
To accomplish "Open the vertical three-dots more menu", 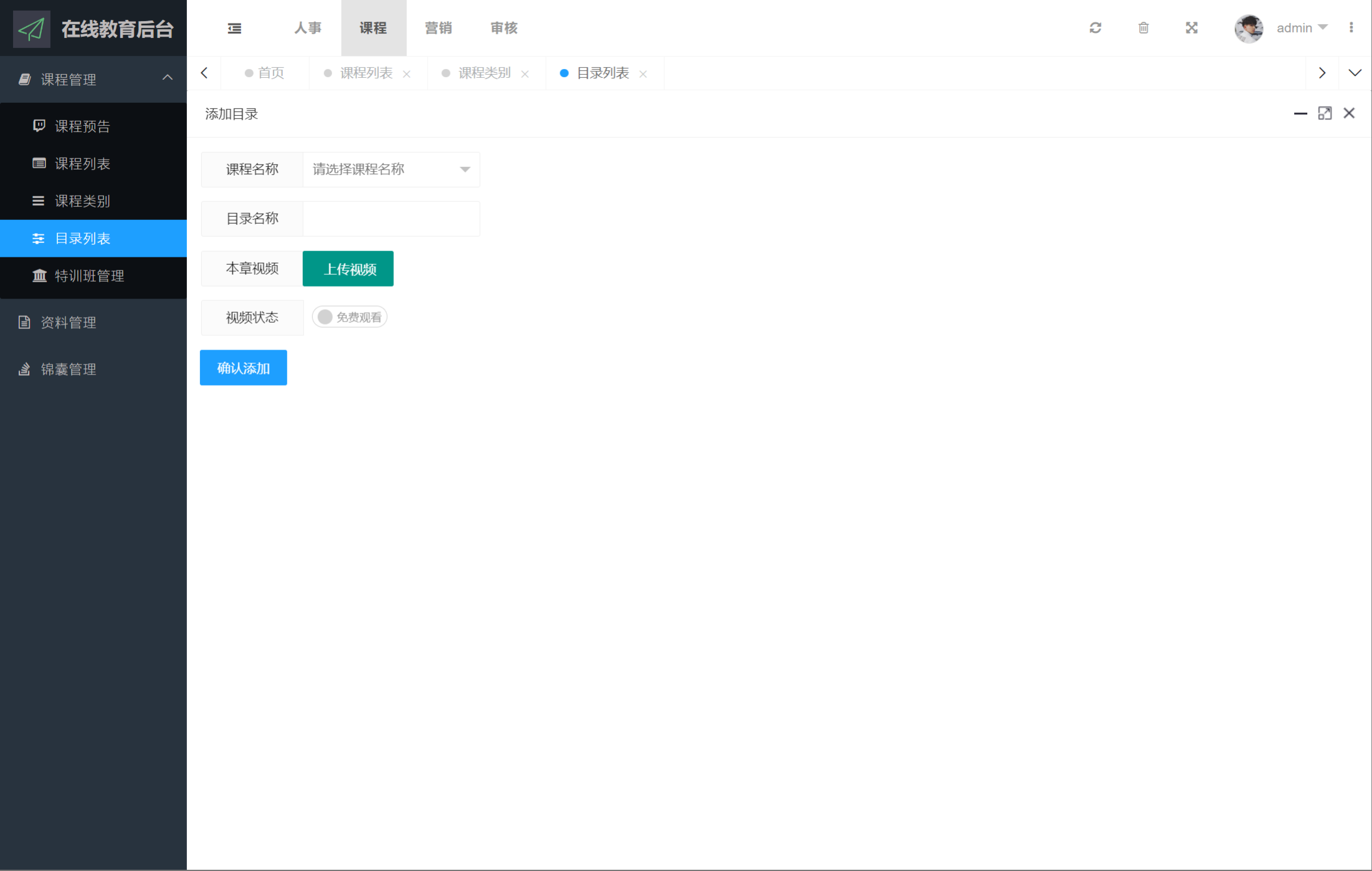I will pyautogui.click(x=1351, y=28).
